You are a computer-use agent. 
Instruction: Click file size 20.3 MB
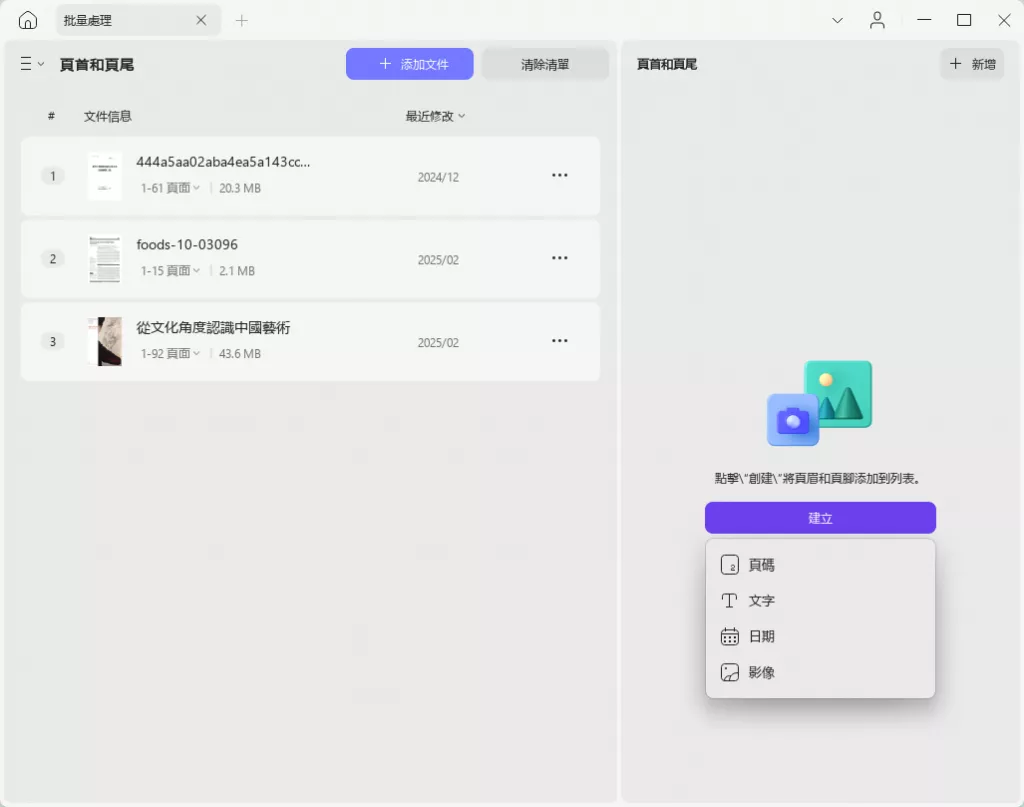pos(240,188)
